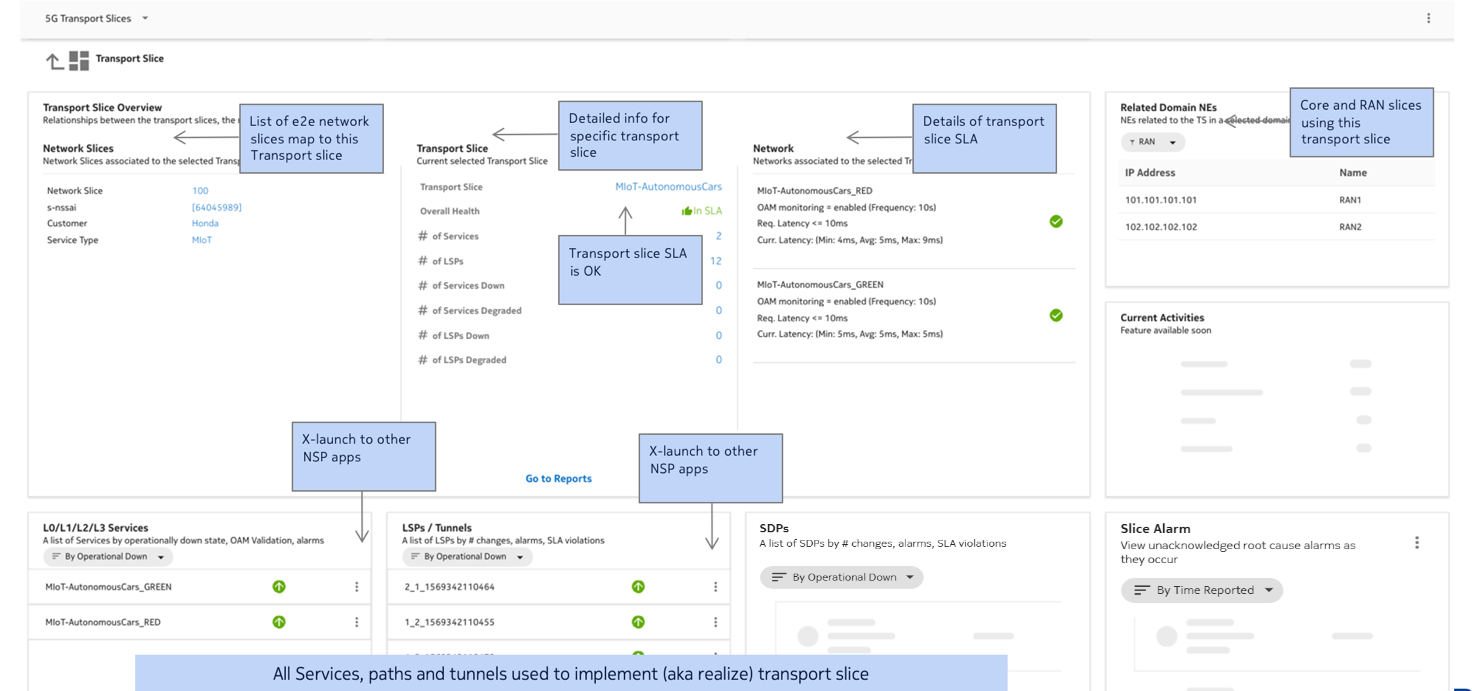
Task: Open the MIoT-AutonomousCars transport slice link
Action: 668,187
